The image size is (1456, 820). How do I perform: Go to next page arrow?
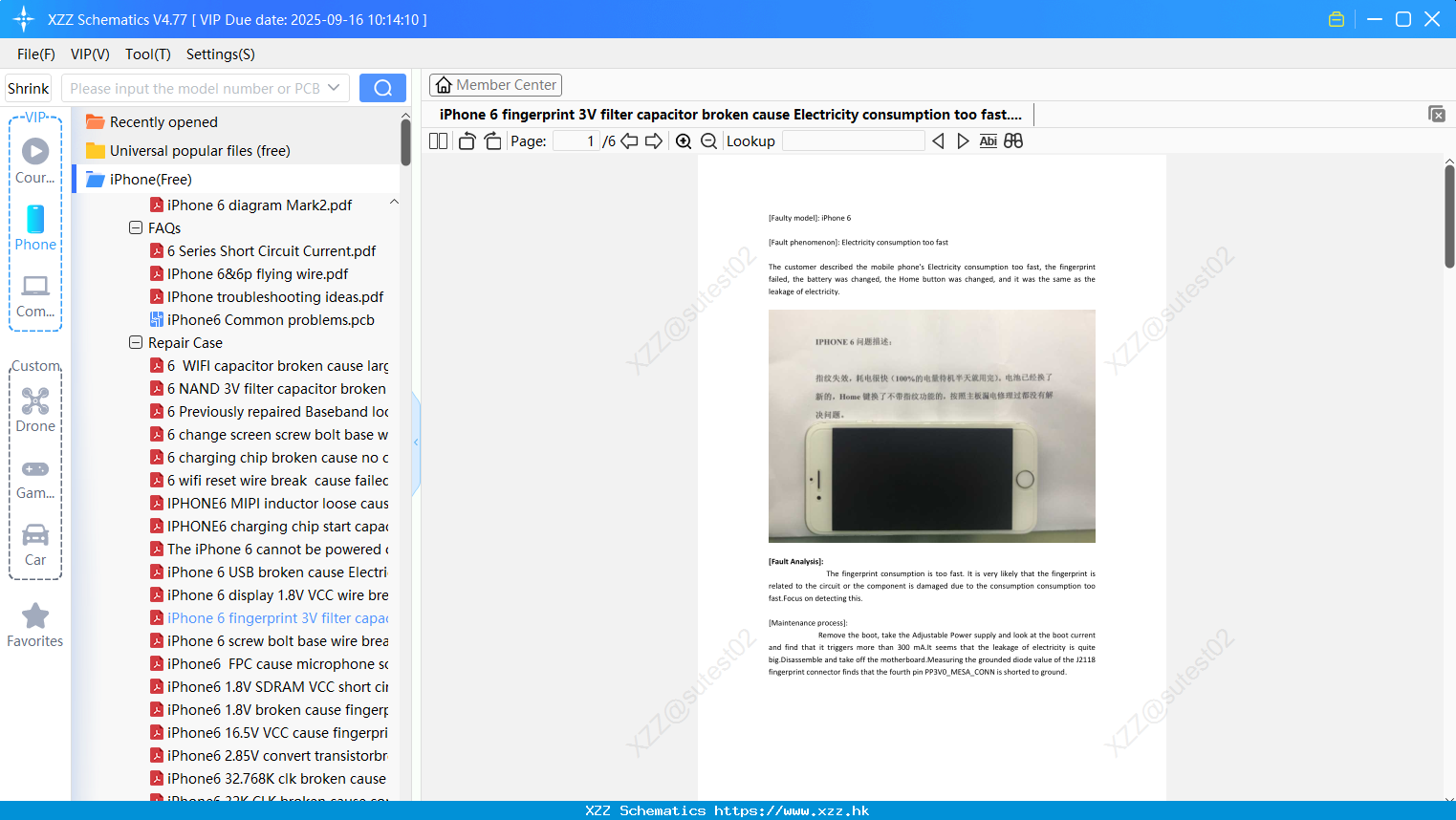654,141
